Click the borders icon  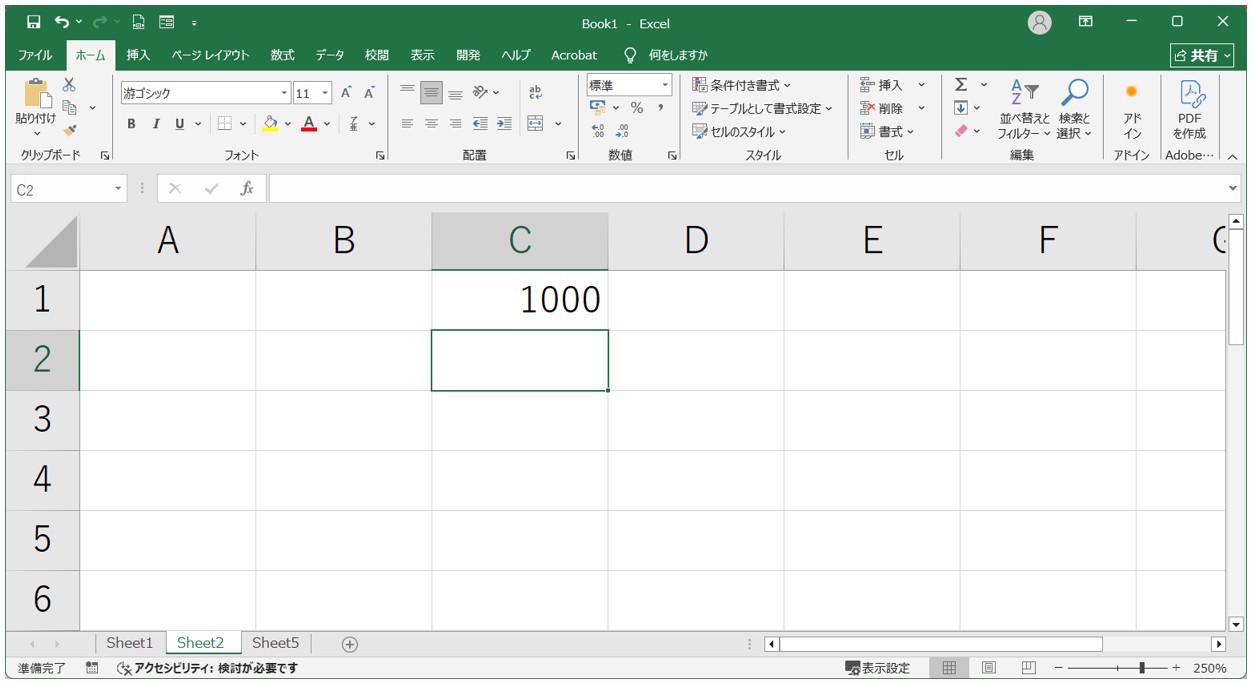click(225, 124)
